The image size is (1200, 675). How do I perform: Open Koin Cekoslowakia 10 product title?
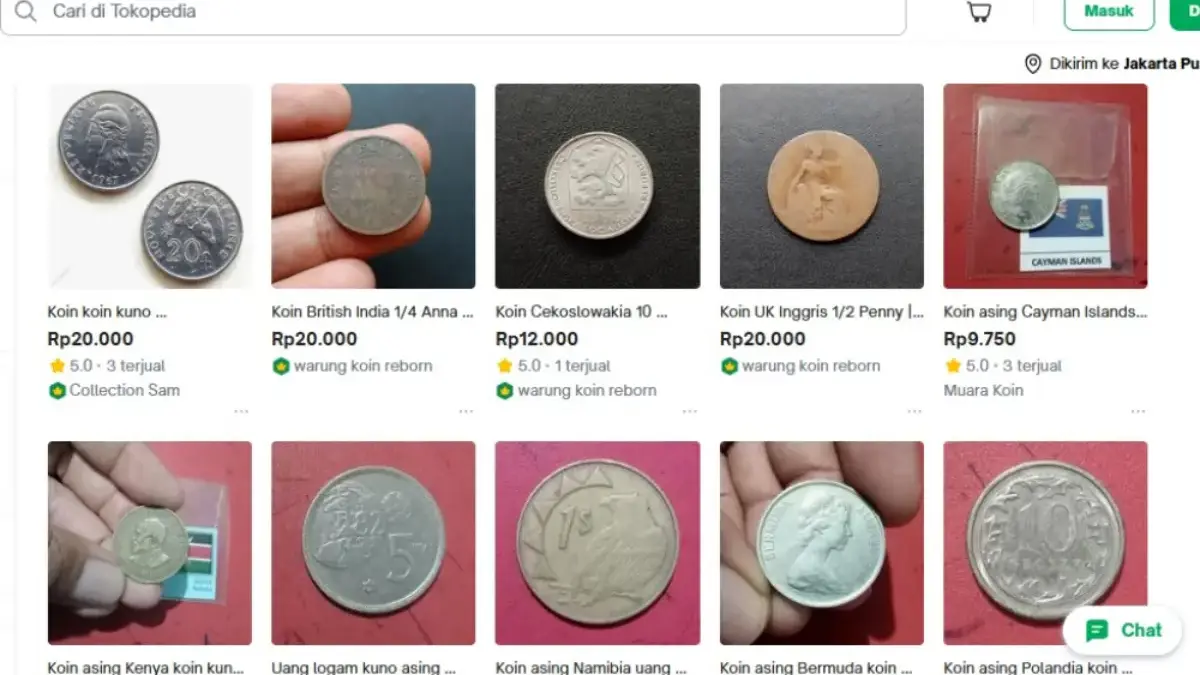click(581, 312)
